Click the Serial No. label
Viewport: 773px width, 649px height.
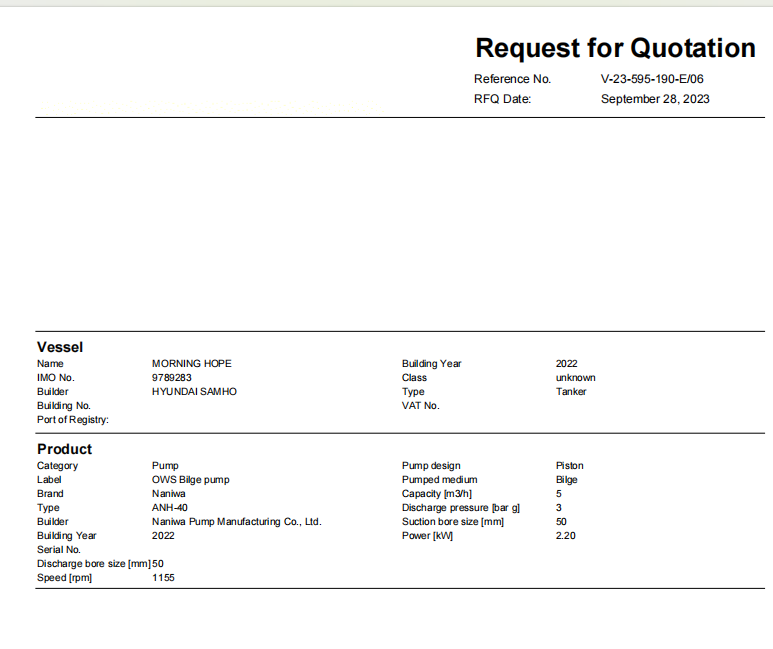[58, 550]
